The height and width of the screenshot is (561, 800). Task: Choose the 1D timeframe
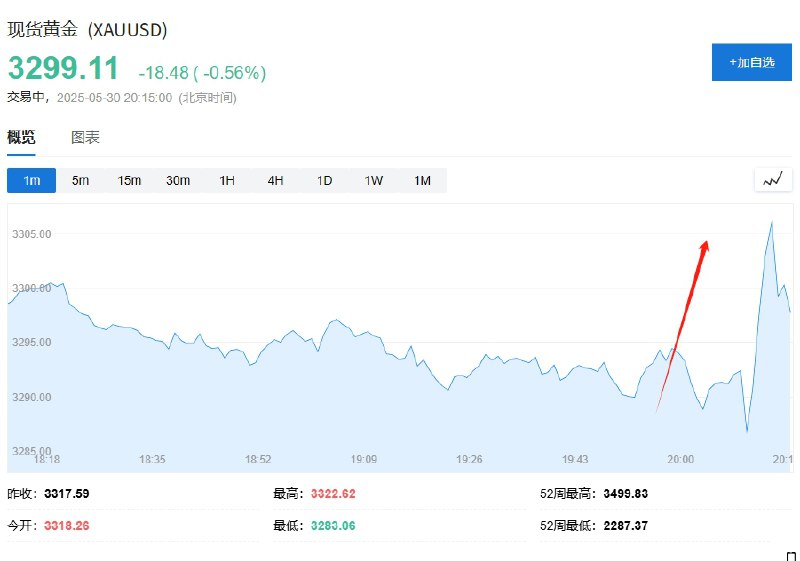(324, 181)
